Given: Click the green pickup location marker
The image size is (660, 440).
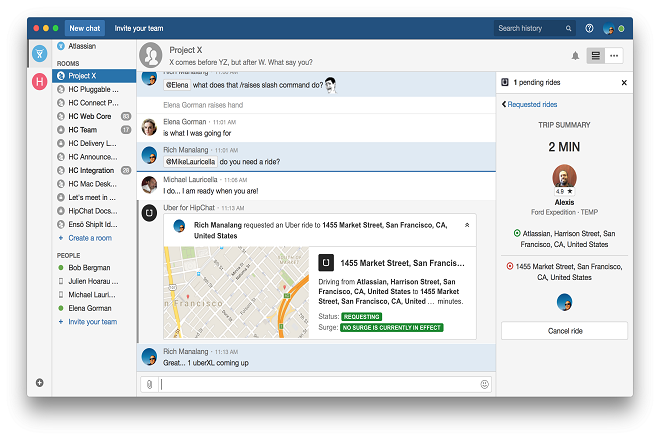Looking at the screenshot, I should tap(517, 233).
